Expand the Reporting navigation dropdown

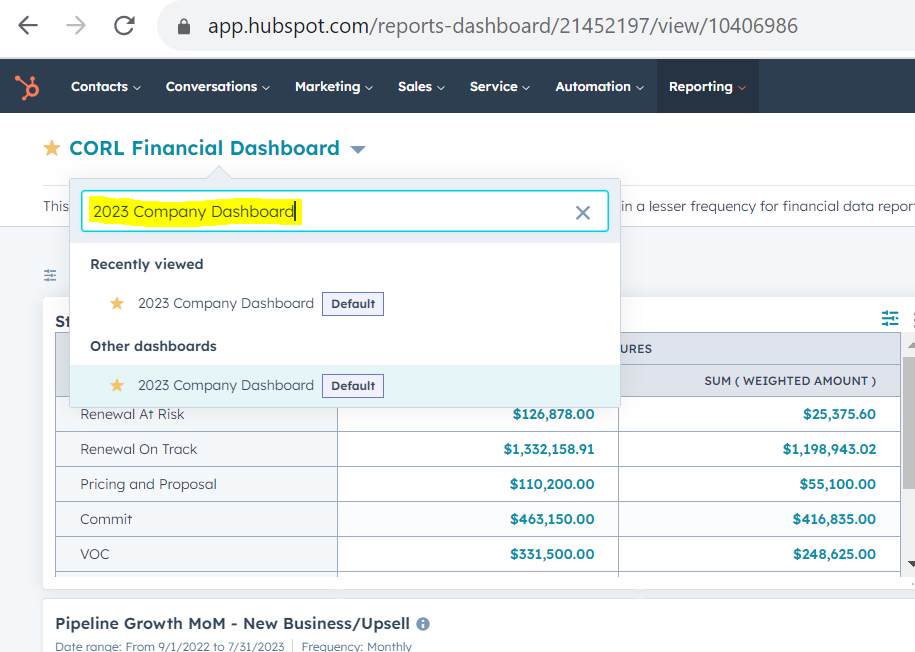(707, 87)
